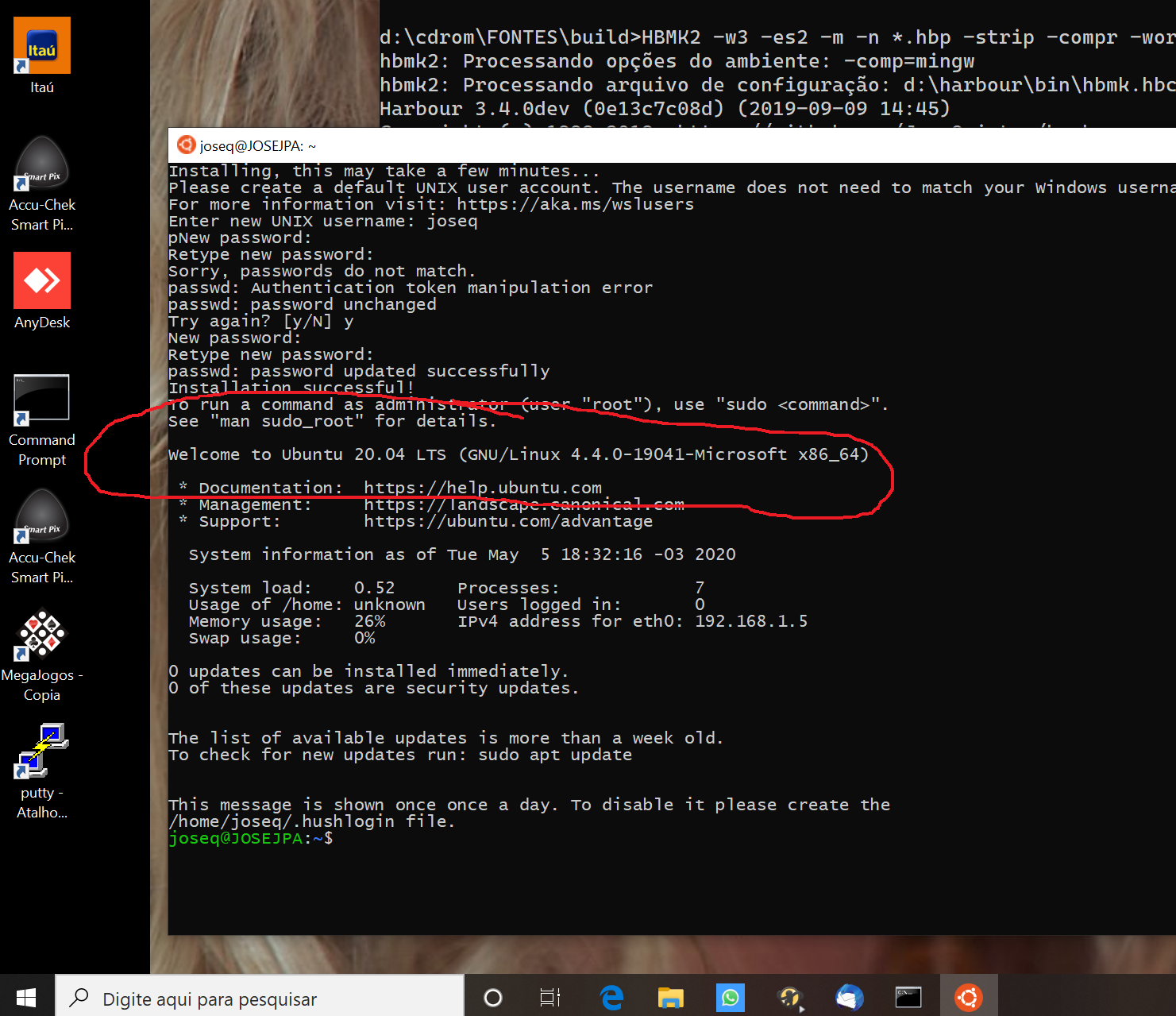Open the Accu-Chek Smart Pix shortcut above AnyDesk
The height and width of the screenshot is (1016, 1176).
point(42,184)
